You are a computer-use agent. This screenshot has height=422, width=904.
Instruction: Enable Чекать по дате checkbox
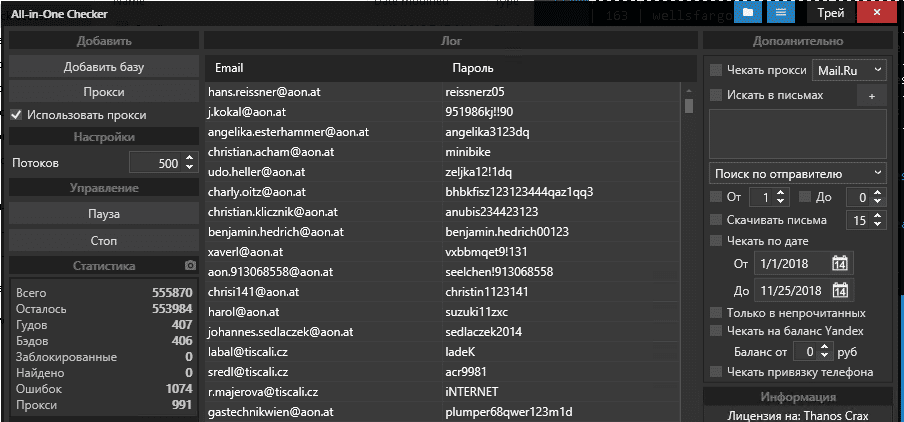click(716, 241)
